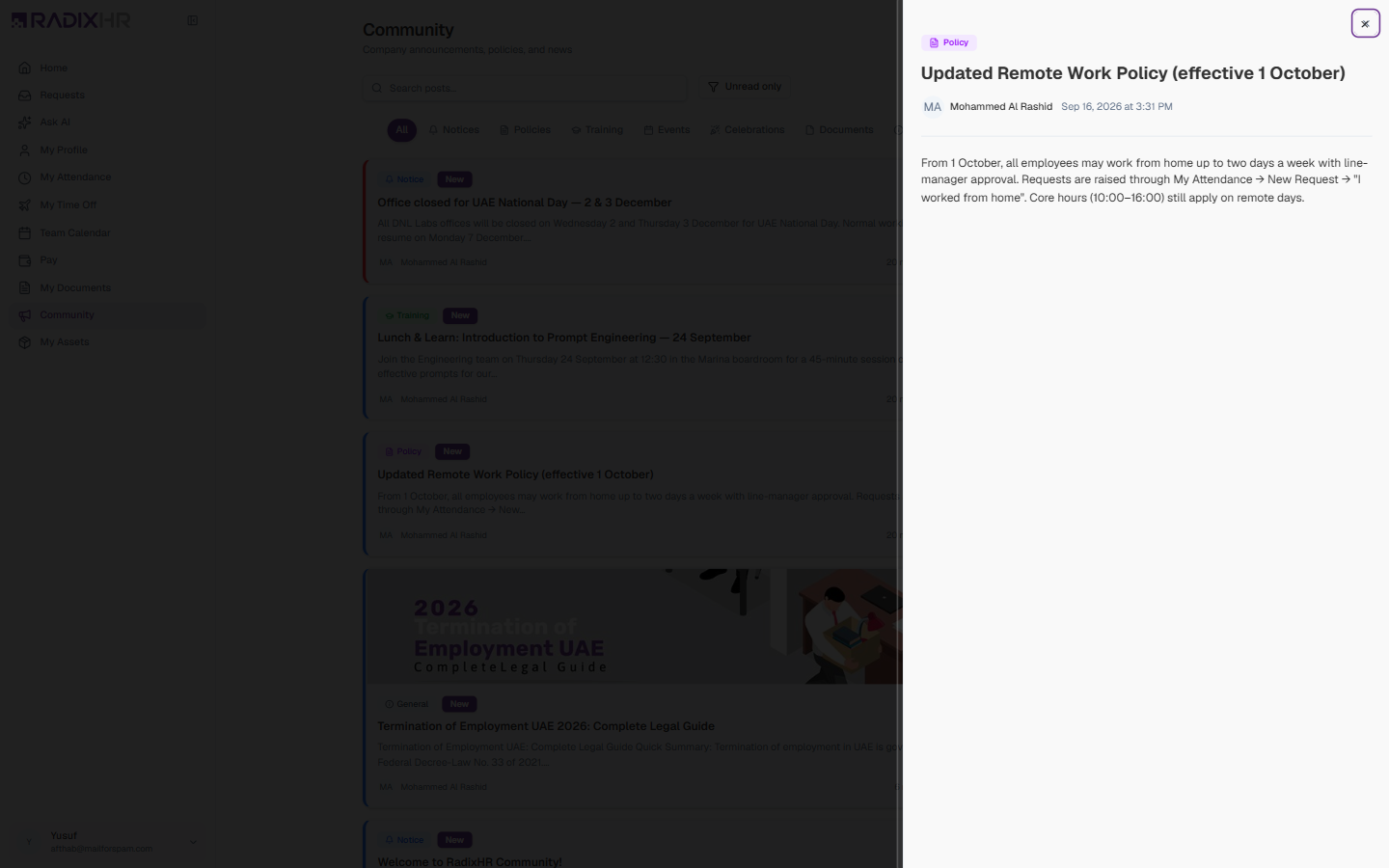Click the Search posts field
This screenshot has width=1389, height=868.
point(526,88)
